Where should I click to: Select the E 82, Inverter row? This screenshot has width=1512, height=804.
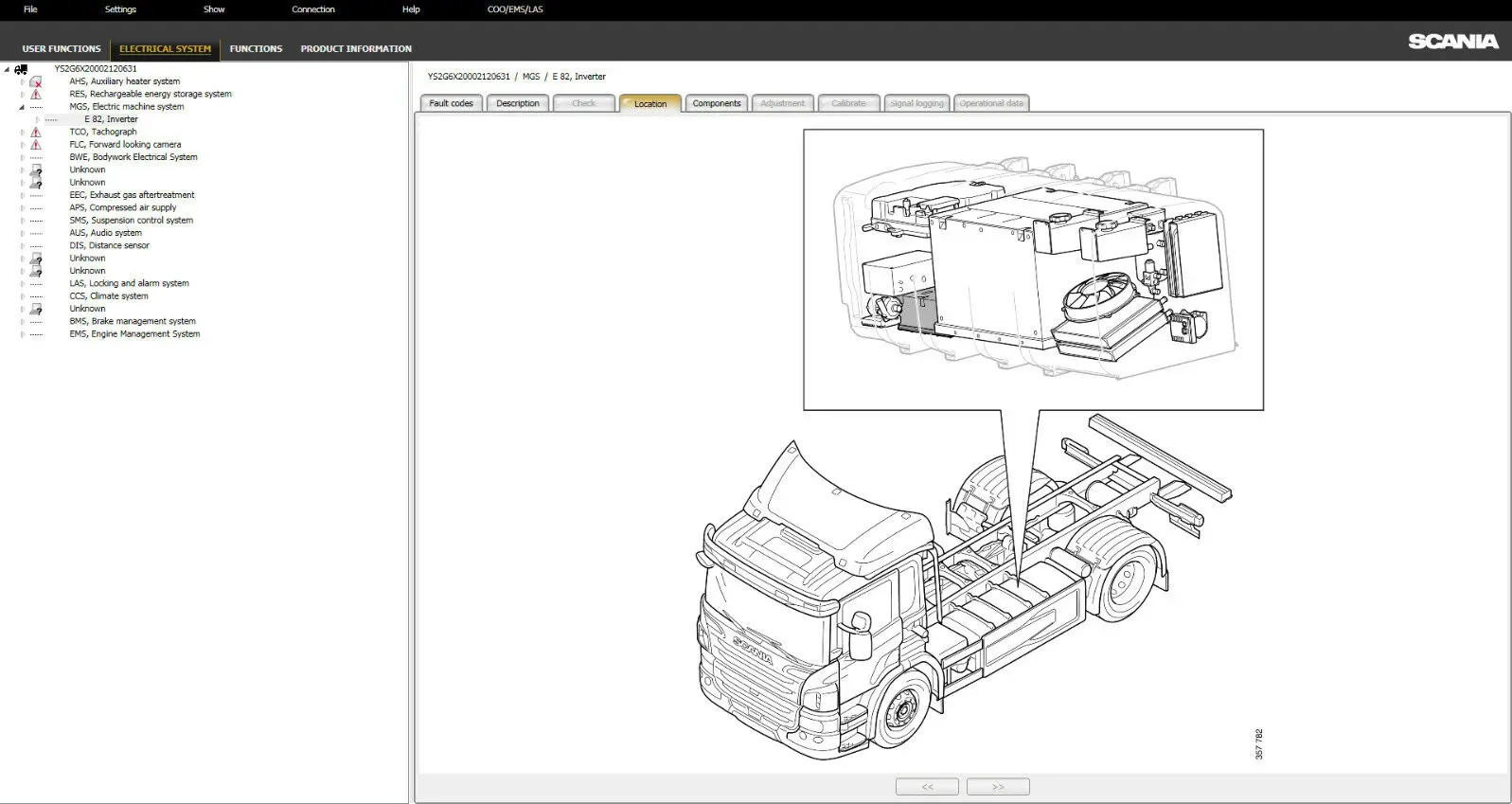[x=111, y=119]
